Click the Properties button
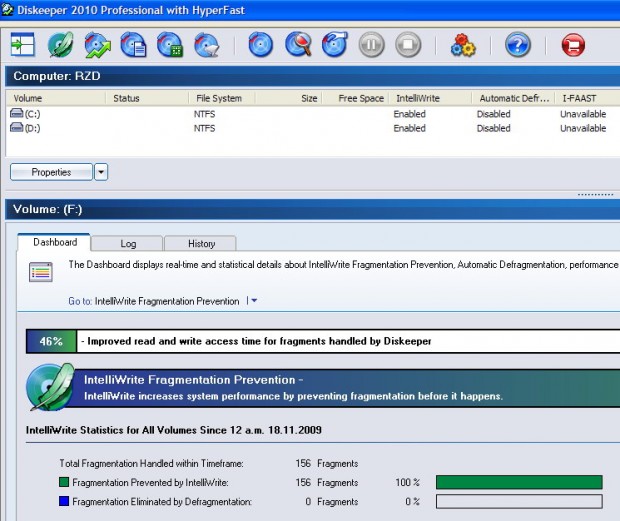620x521 pixels. coord(51,172)
